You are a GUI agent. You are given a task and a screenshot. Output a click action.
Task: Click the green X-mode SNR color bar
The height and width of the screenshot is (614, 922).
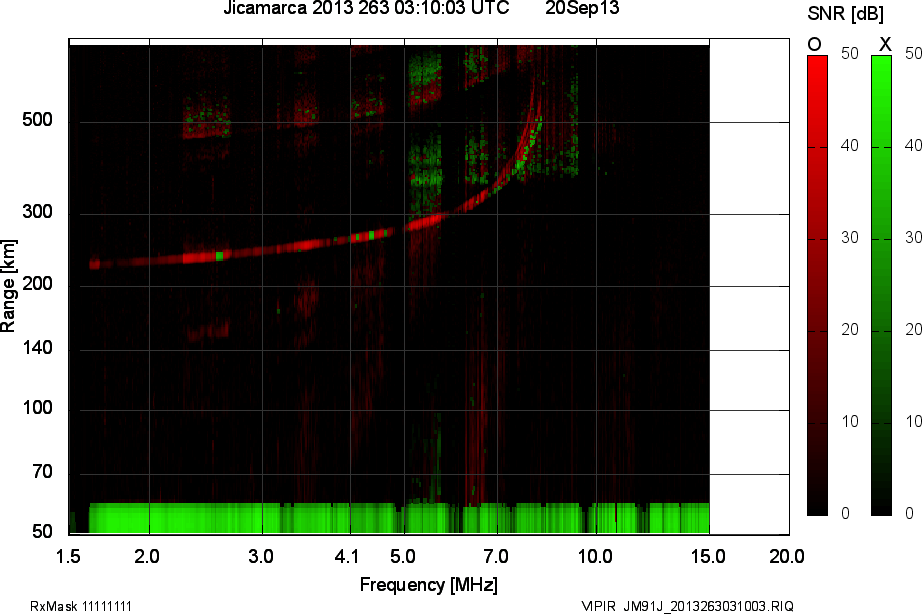pos(881,285)
